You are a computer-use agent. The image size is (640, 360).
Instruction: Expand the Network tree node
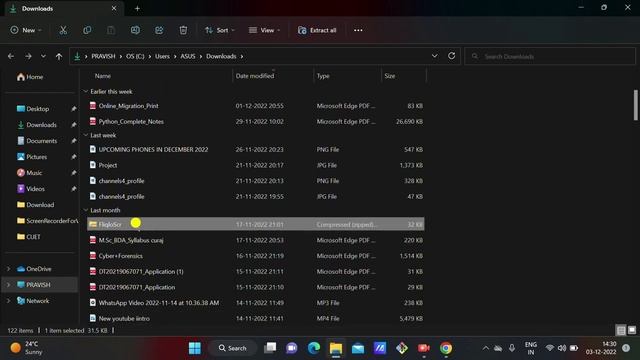(9, 301)
